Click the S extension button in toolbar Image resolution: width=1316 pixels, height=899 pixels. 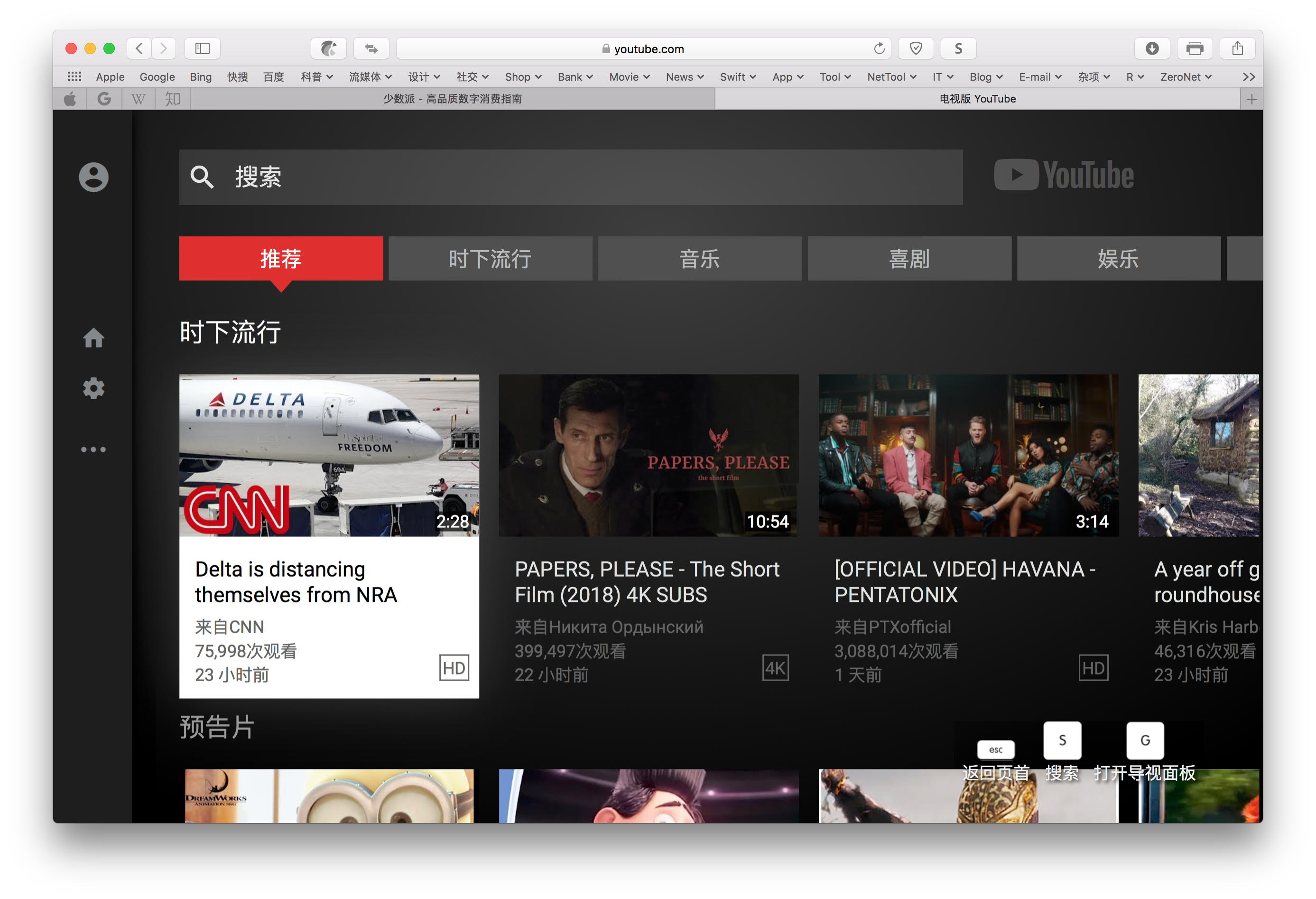pos(958,49)
